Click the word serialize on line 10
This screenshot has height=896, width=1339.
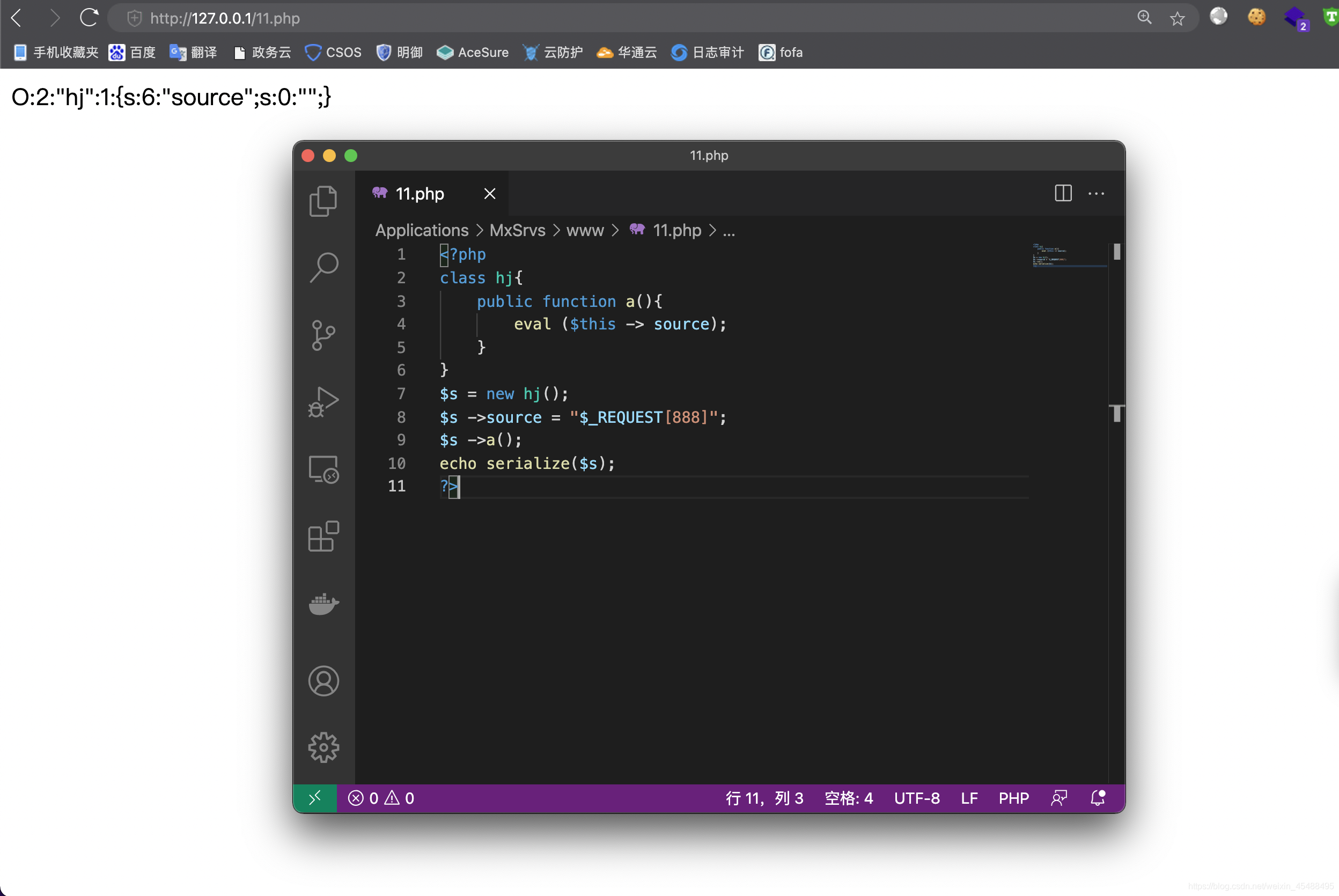tap(528, 463)
